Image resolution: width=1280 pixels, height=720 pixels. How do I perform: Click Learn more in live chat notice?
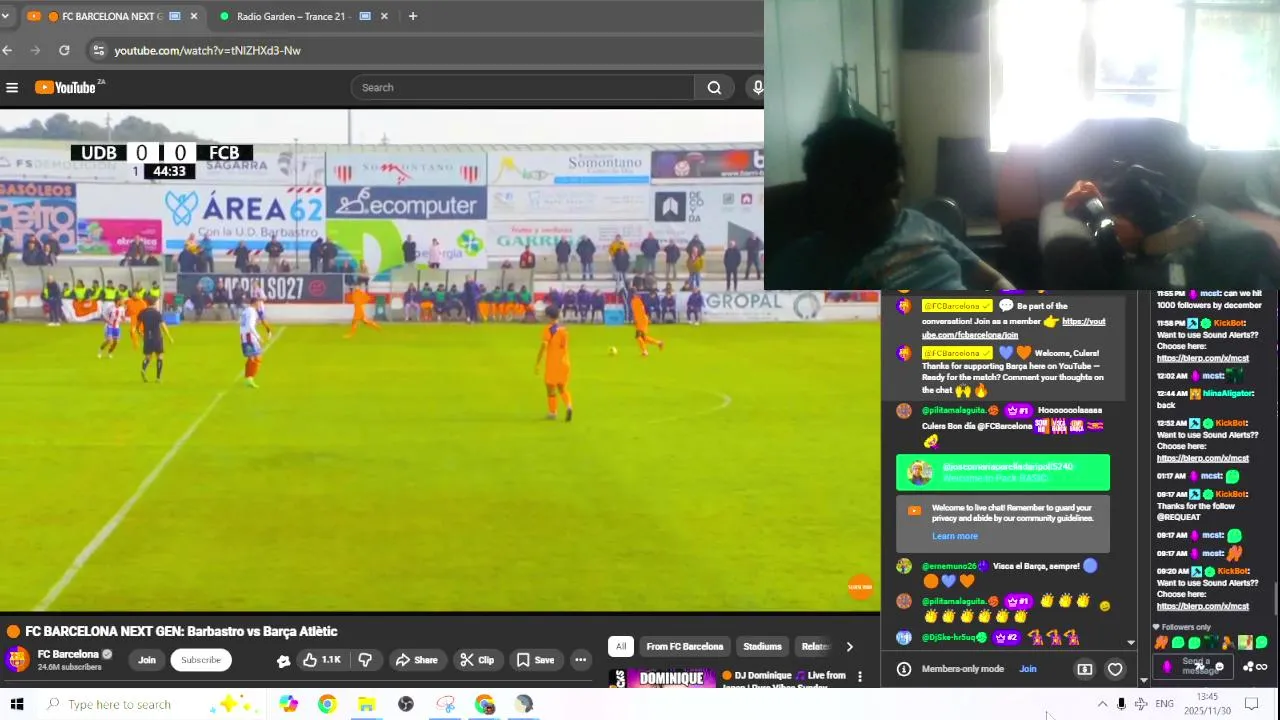pyautogui.click(x=954, y=536)
